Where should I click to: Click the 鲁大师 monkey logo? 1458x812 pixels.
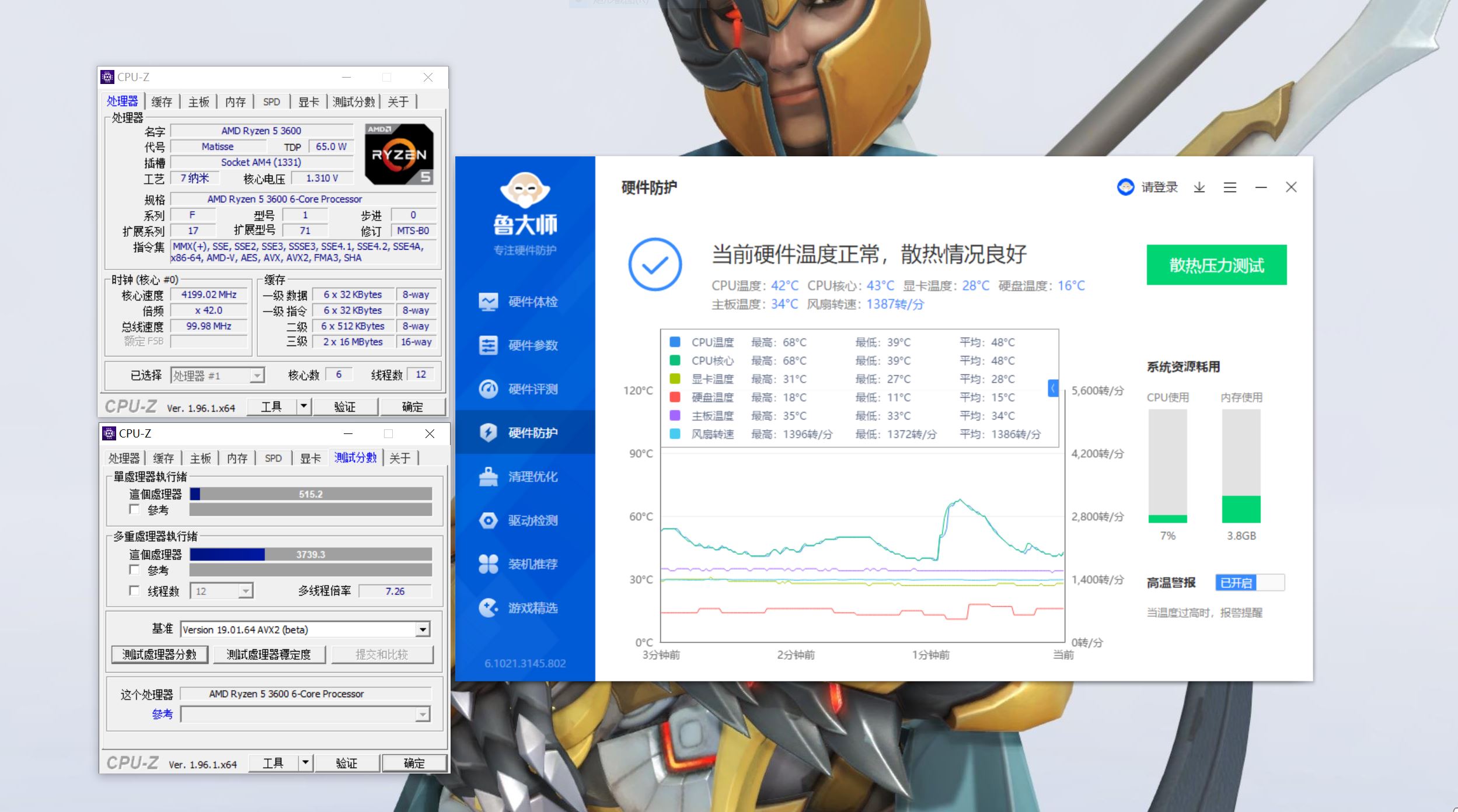(x=525, y=190)
